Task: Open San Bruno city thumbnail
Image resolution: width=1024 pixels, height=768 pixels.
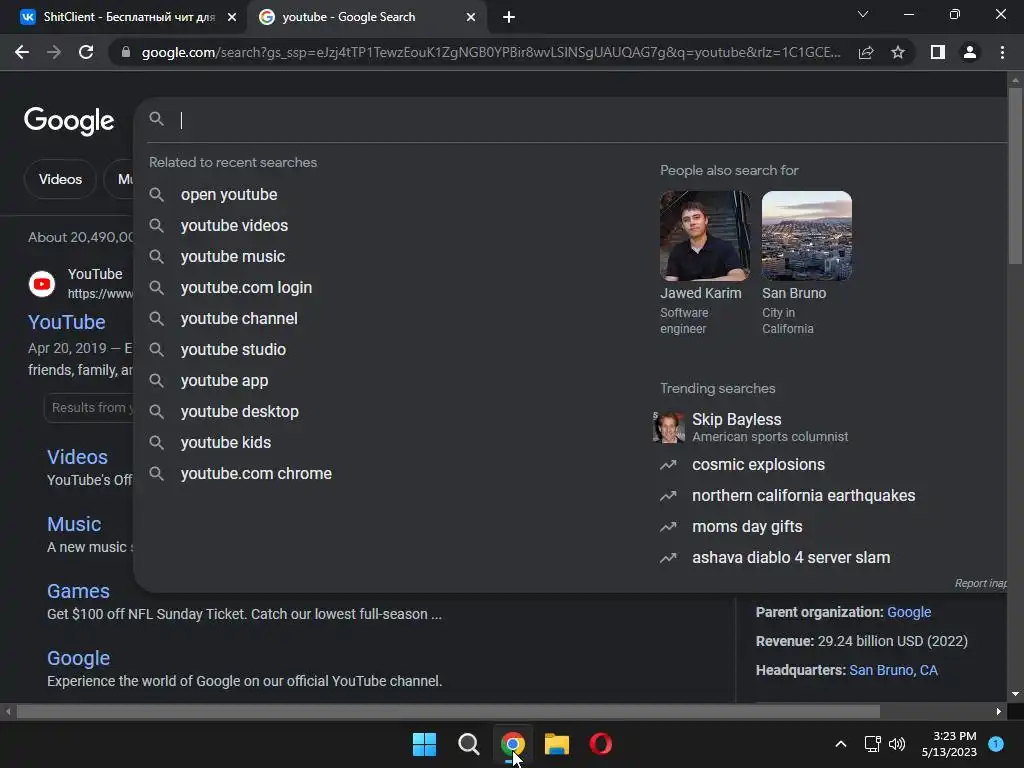Action: [807, 236]
